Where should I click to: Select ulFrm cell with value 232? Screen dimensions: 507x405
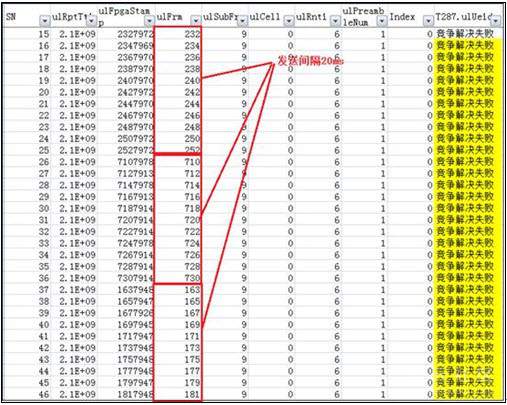[192, 34]
